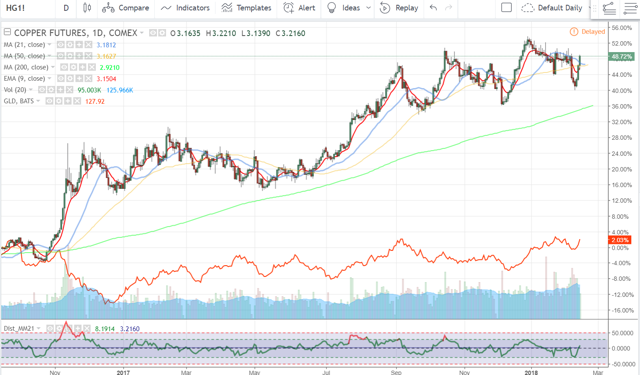Click the Compare symbols button

(x=126, y=8)
